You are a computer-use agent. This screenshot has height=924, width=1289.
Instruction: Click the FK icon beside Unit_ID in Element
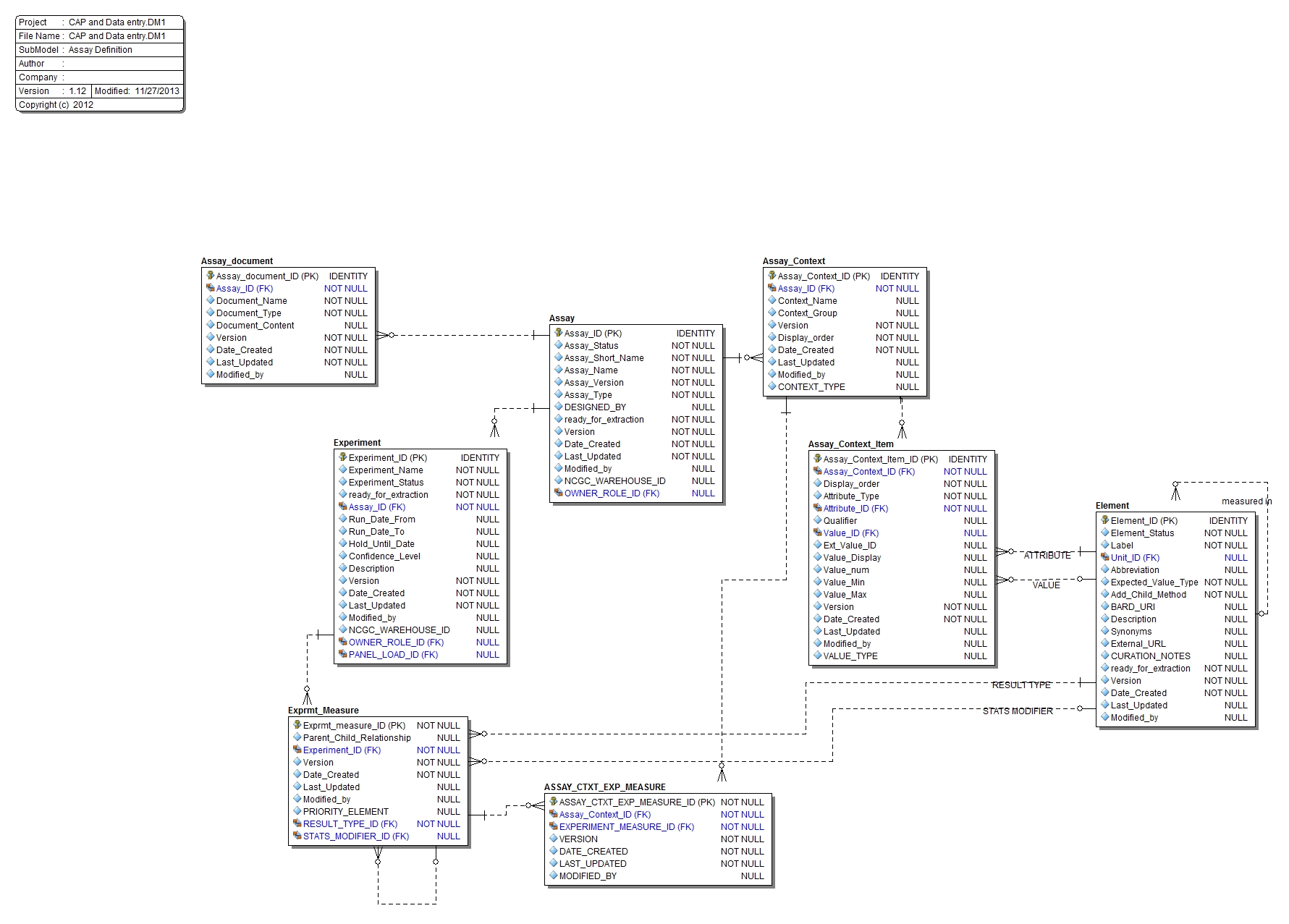(1104, 558)
